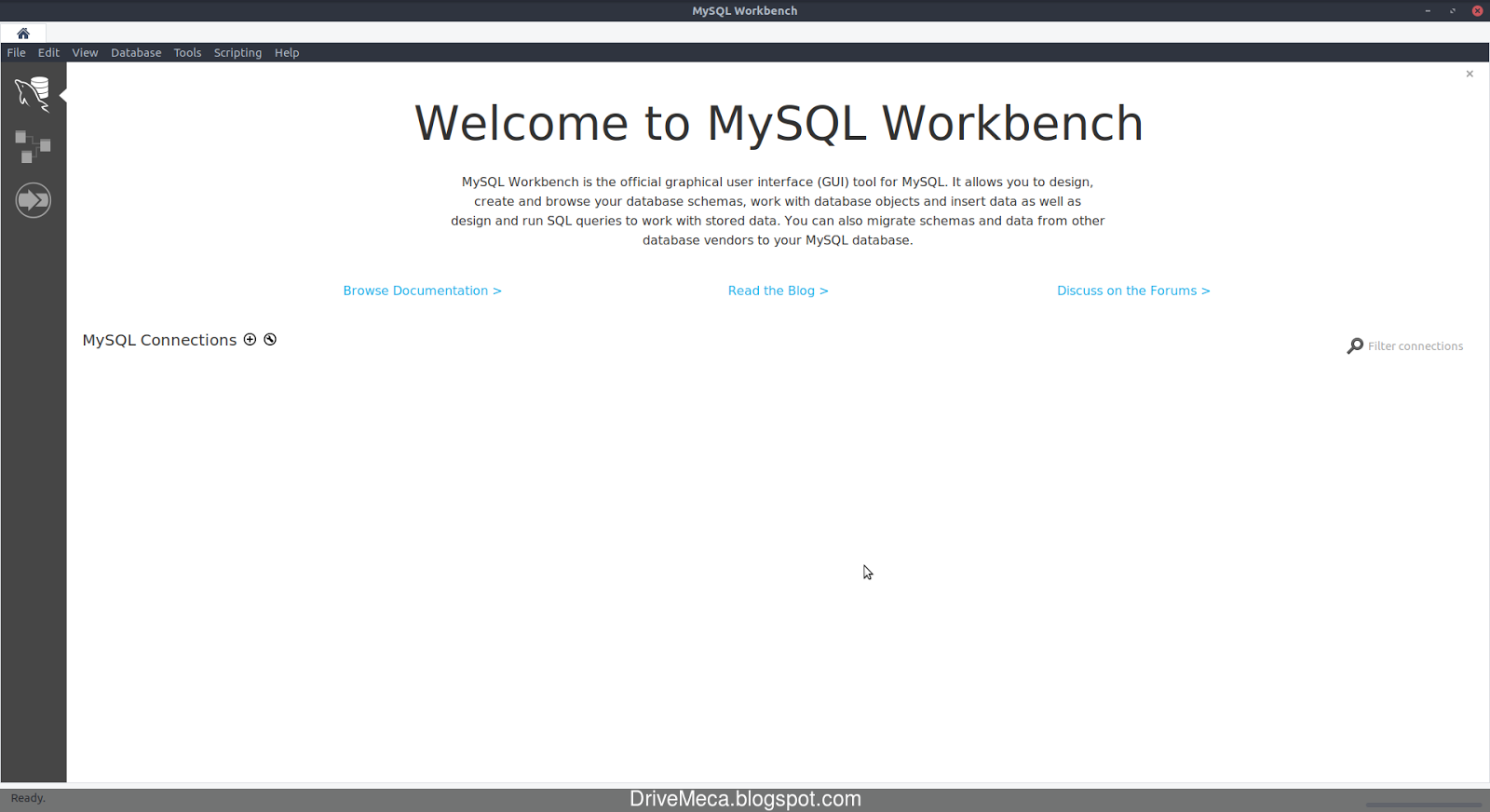
Task: Open the home tab with the house icon
Action: click(x=23, y=33)
